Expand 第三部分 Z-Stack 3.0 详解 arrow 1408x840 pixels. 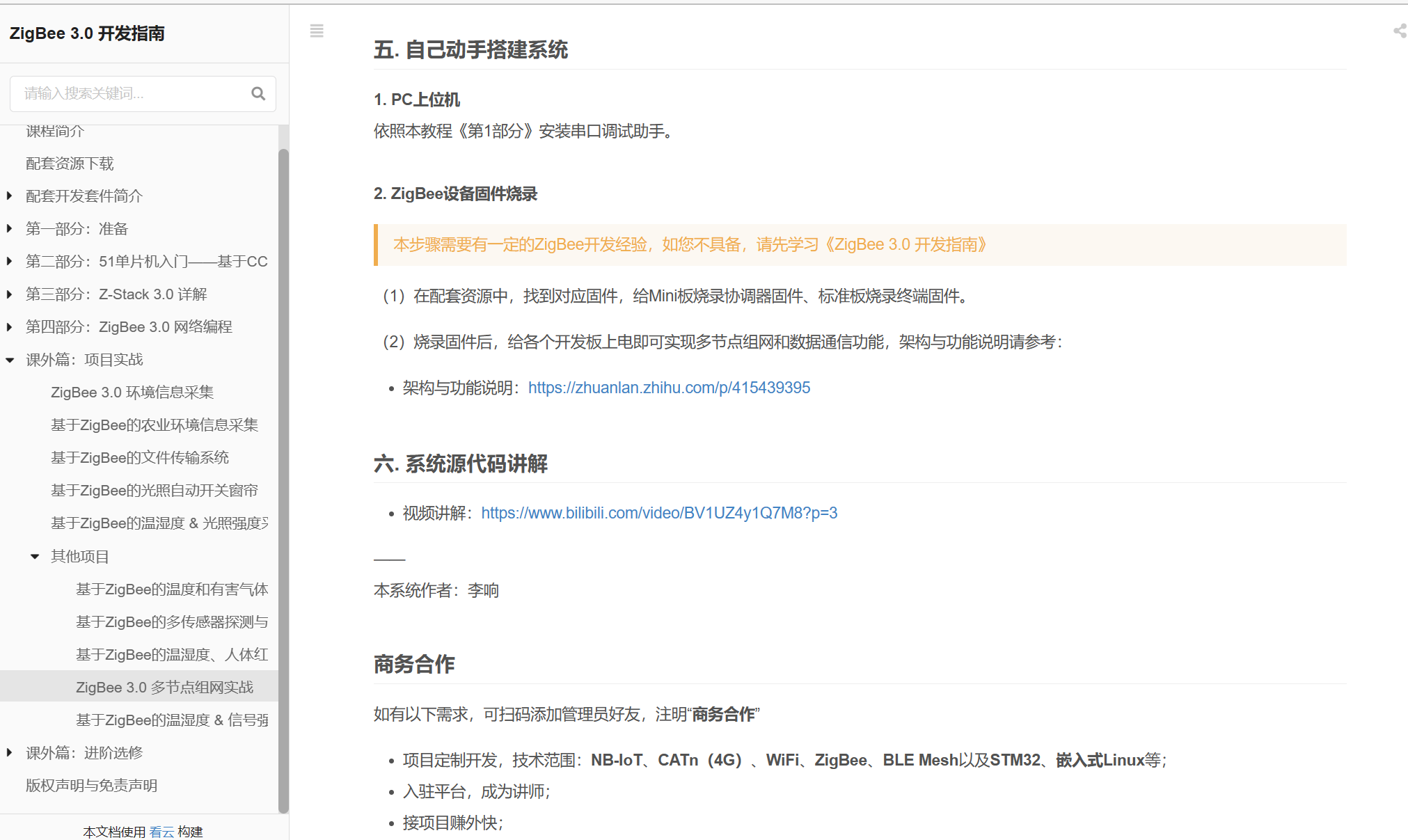pos(9,294)
